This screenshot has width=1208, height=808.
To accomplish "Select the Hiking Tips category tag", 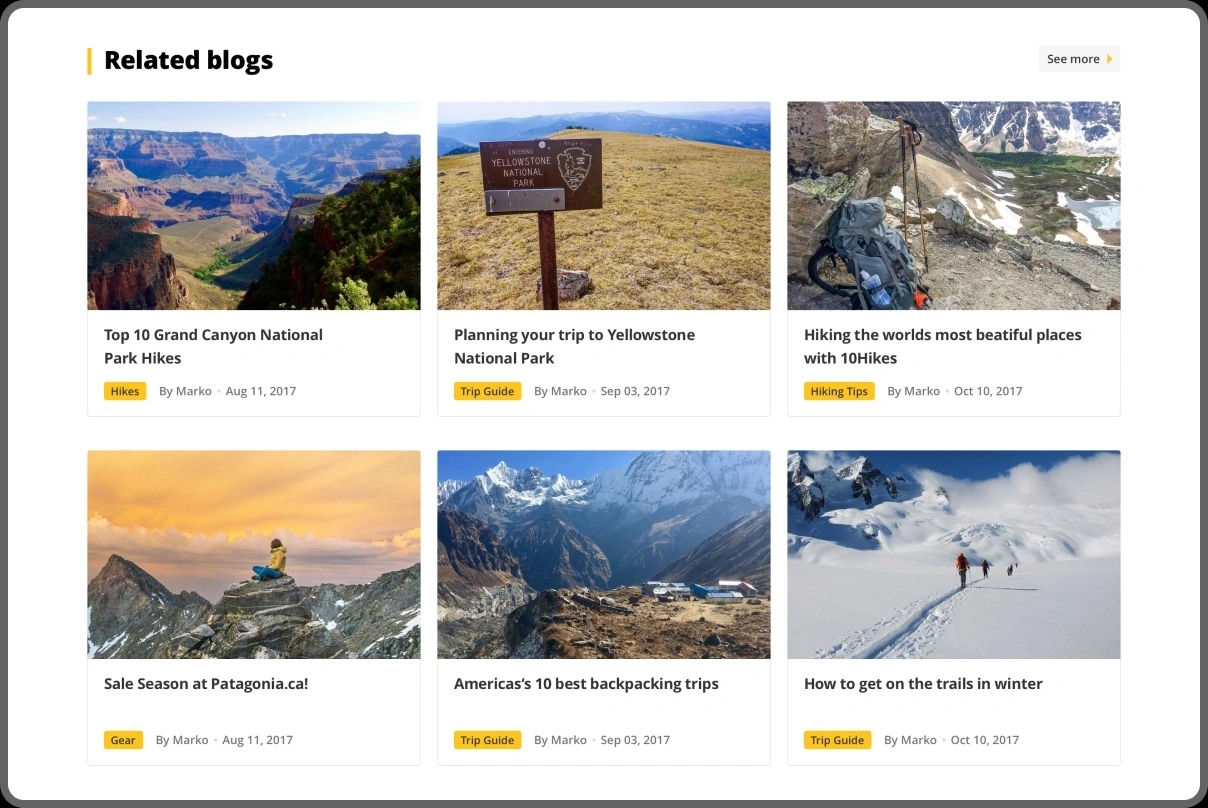I will coord(839,391).
